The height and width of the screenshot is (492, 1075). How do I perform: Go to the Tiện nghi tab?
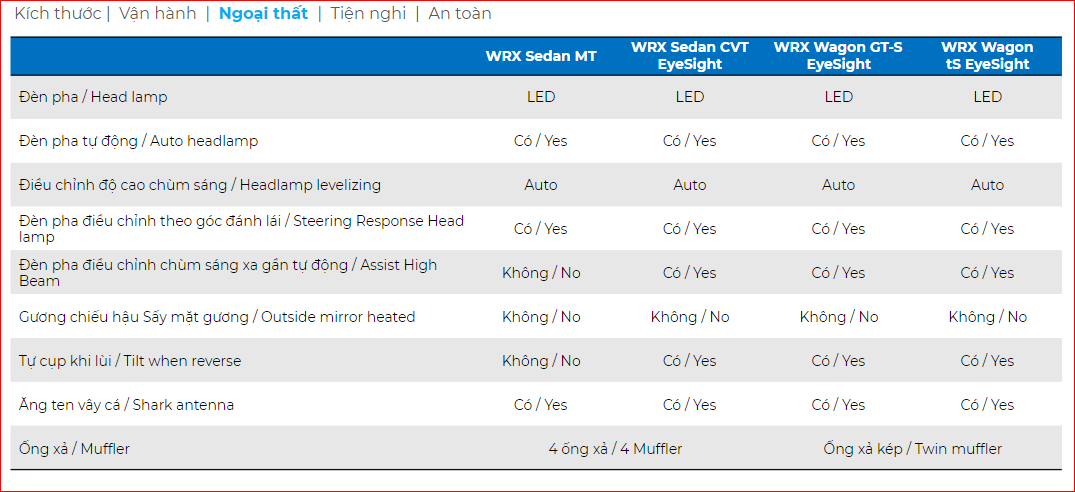368,14
